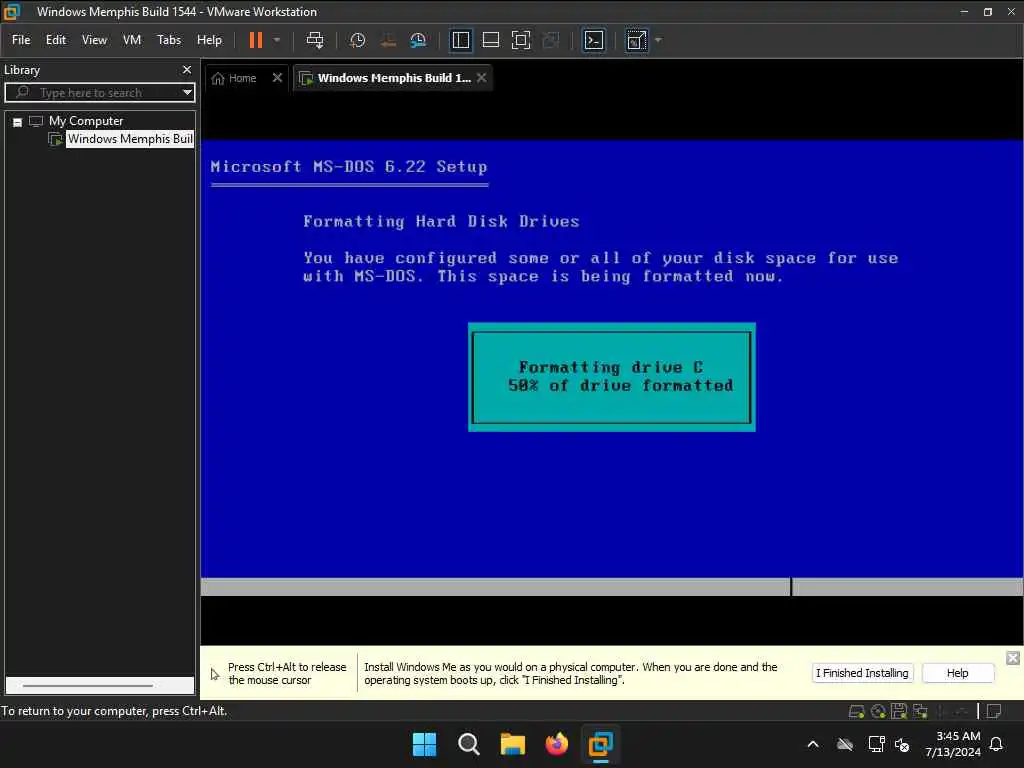Viewport: 1024px width, 768px height.
Task: Select Windows Memphis Build VM in library
Action: [130, 138]
